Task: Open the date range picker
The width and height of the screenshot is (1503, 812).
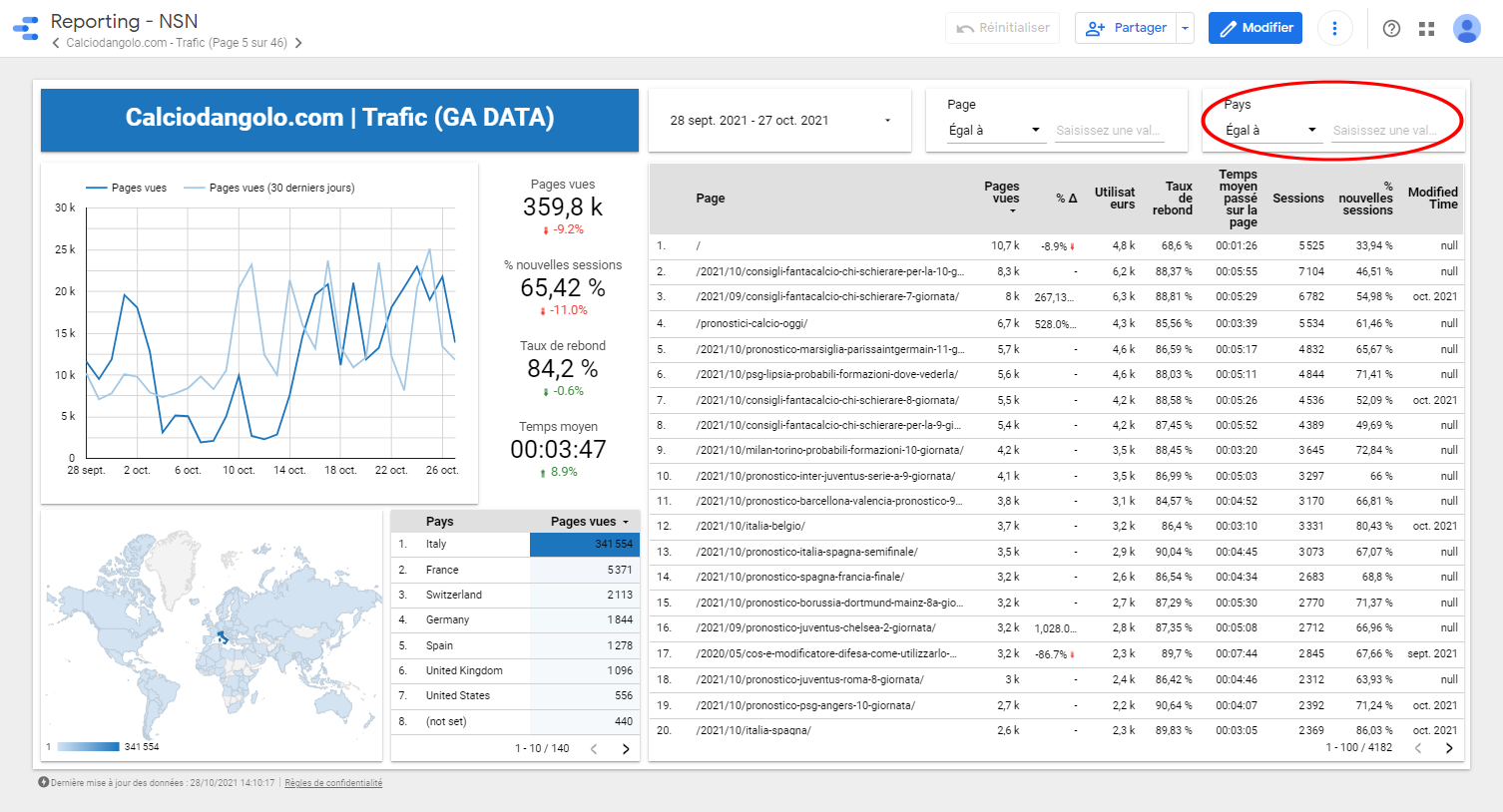Action: 779,121
